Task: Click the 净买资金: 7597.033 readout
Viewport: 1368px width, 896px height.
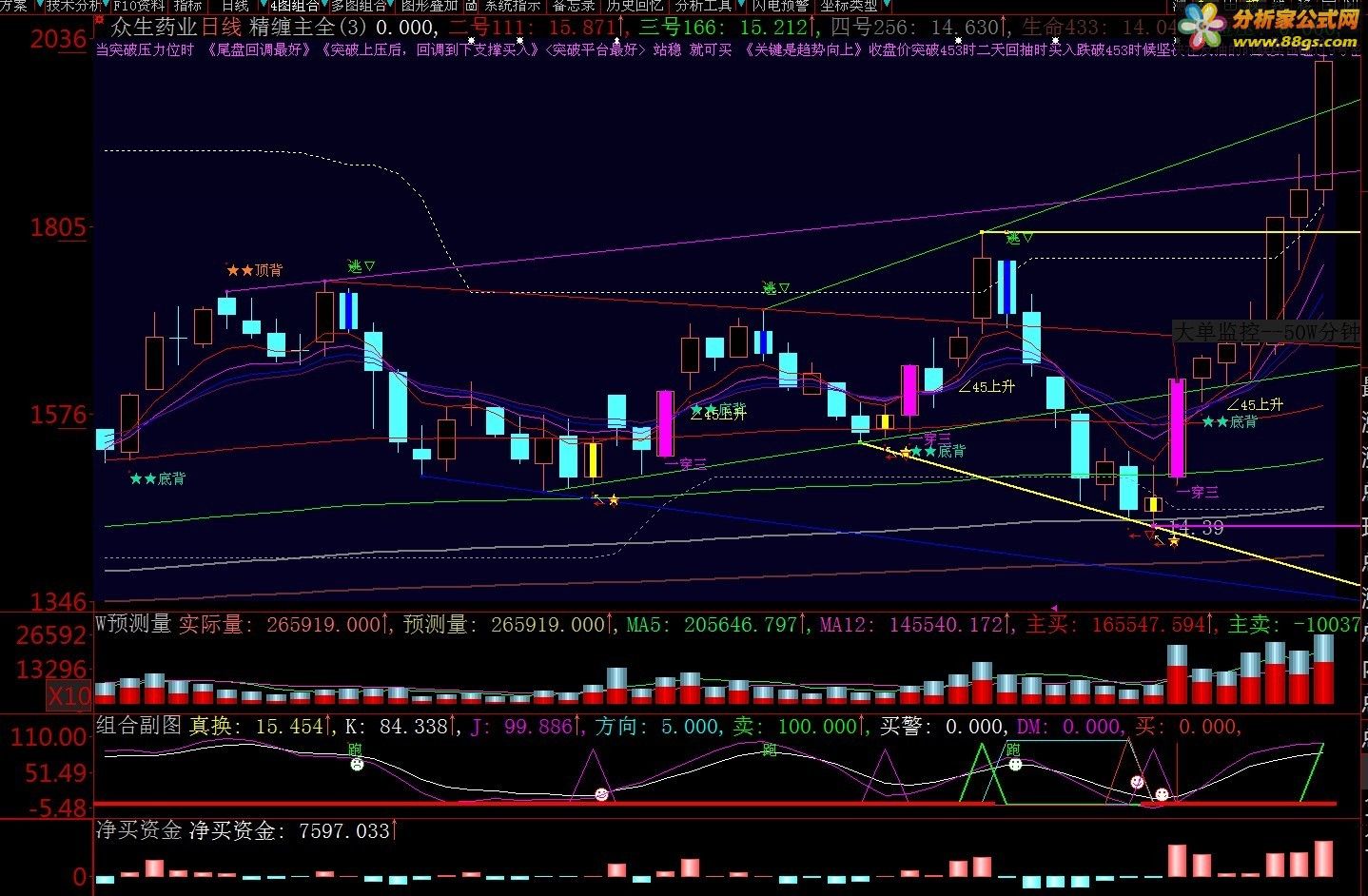Action: pyautogui.click(x=290, y=830)
